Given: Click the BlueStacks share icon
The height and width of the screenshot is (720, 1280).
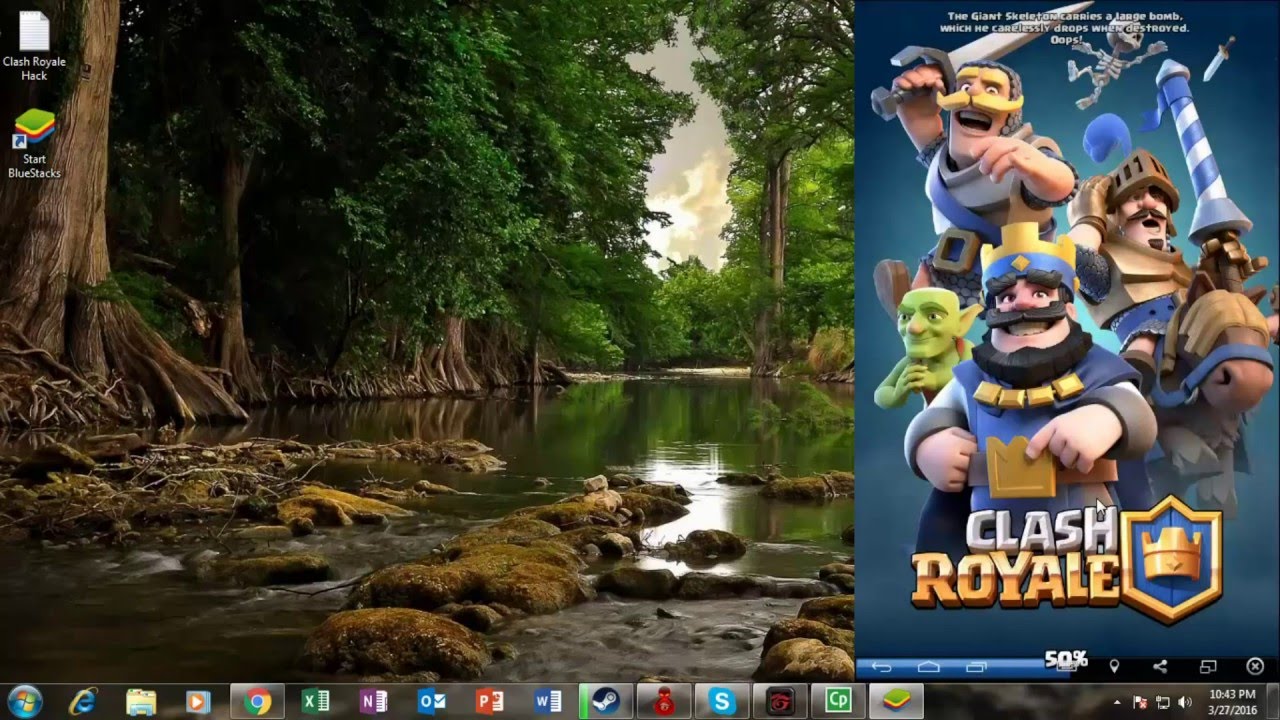Looking at the screenshot, I should point(1160,667).
